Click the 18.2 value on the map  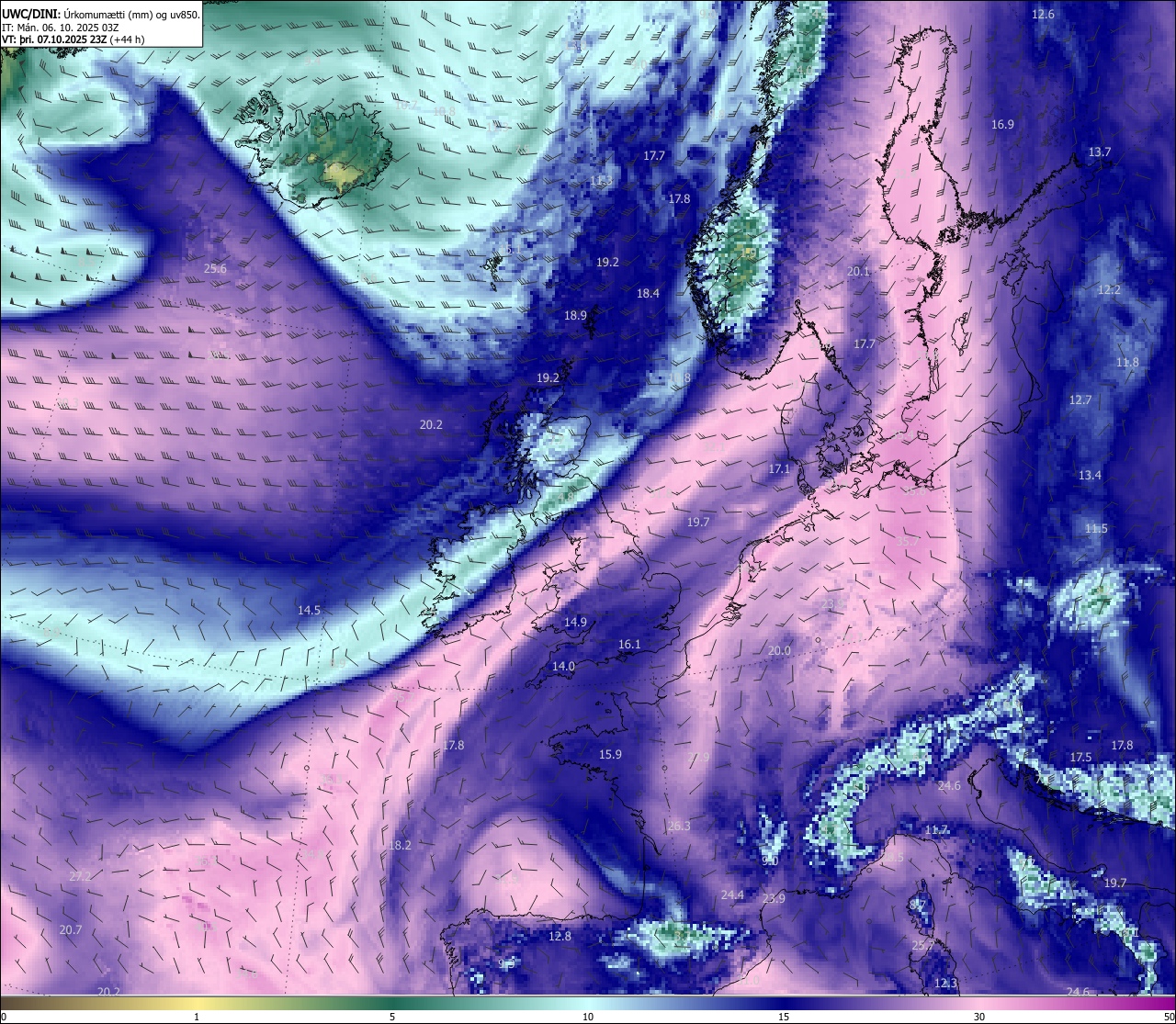coord(400,846)
